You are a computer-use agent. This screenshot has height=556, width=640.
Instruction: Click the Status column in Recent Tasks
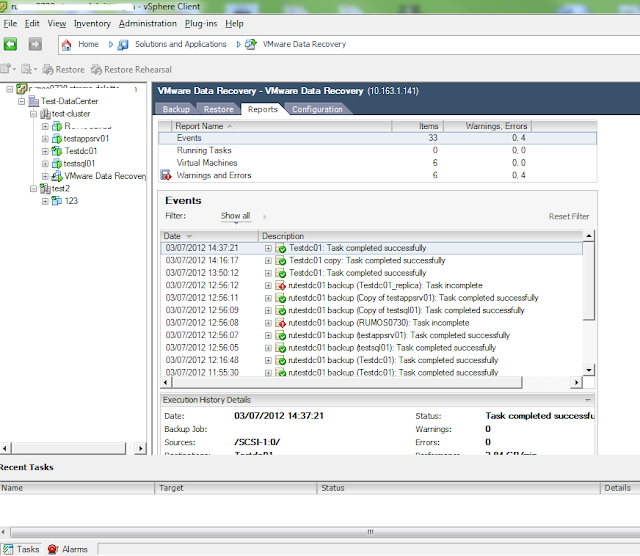pyautogui.click(x=458, y=488)
